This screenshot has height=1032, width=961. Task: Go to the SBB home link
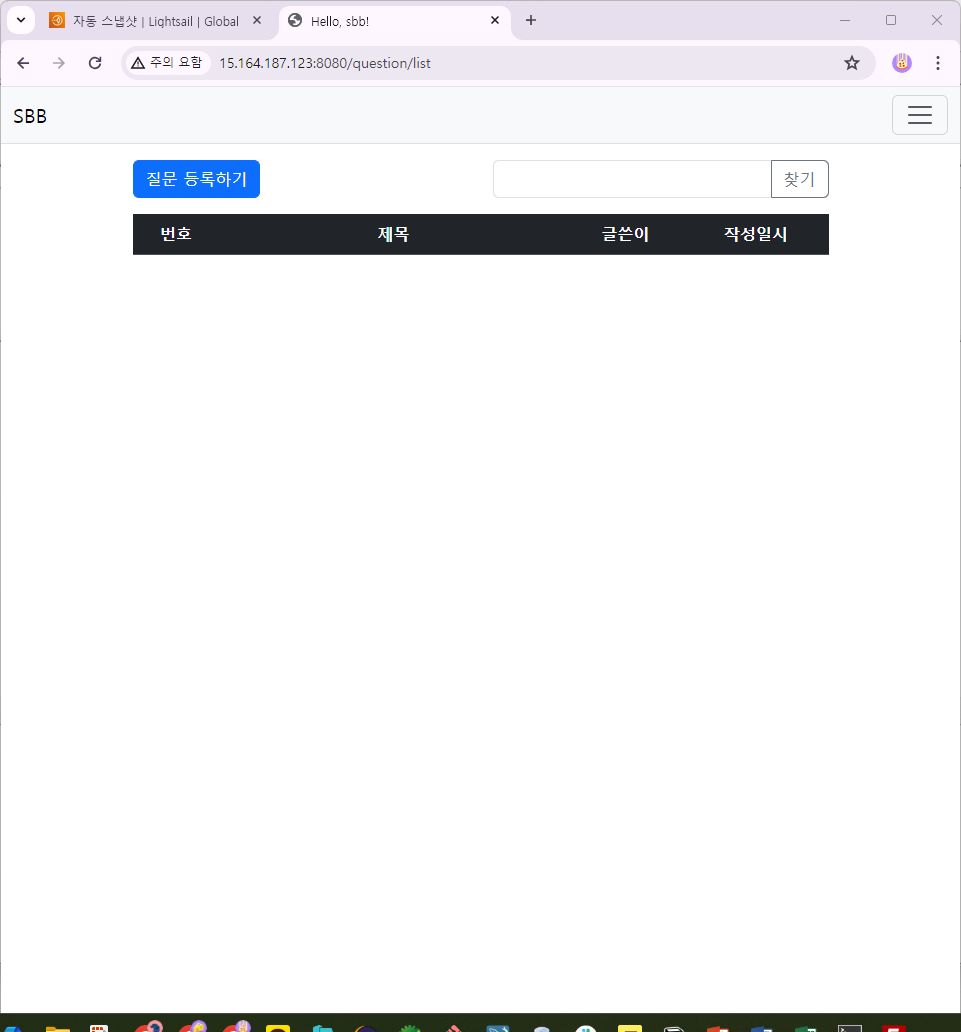coord(30,116)
